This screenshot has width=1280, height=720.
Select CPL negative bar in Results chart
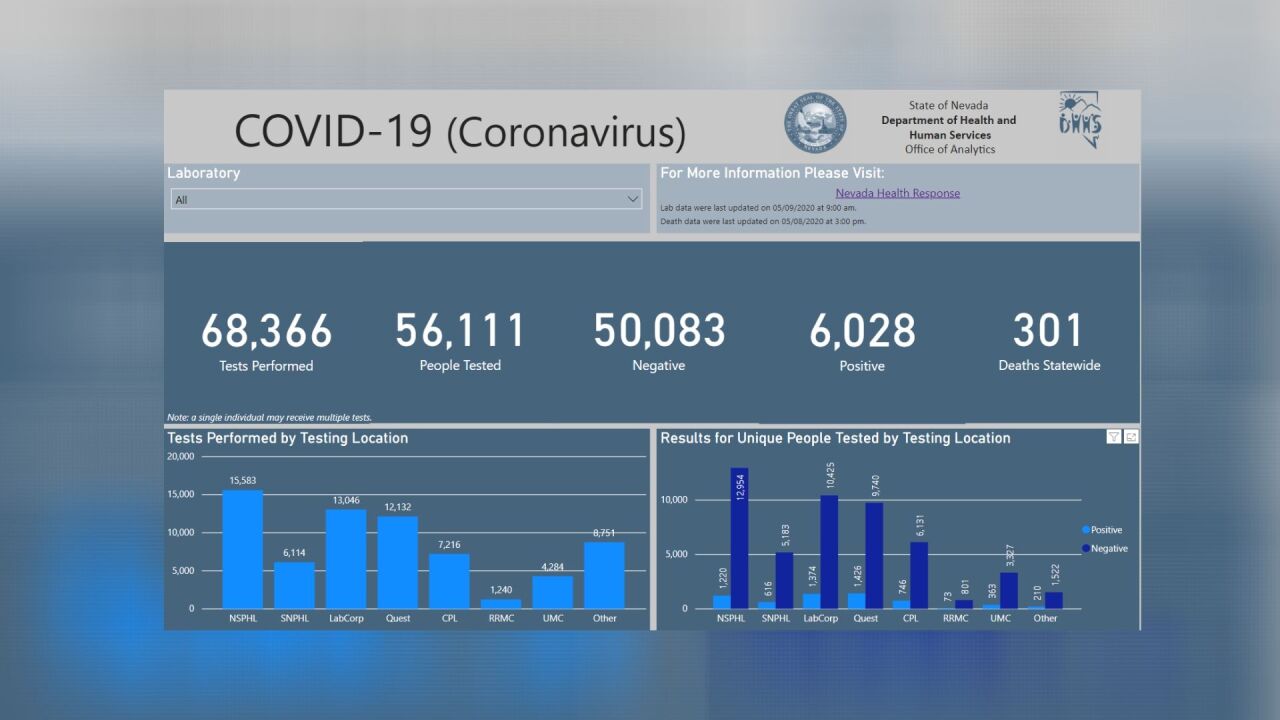tap(919, 575)
